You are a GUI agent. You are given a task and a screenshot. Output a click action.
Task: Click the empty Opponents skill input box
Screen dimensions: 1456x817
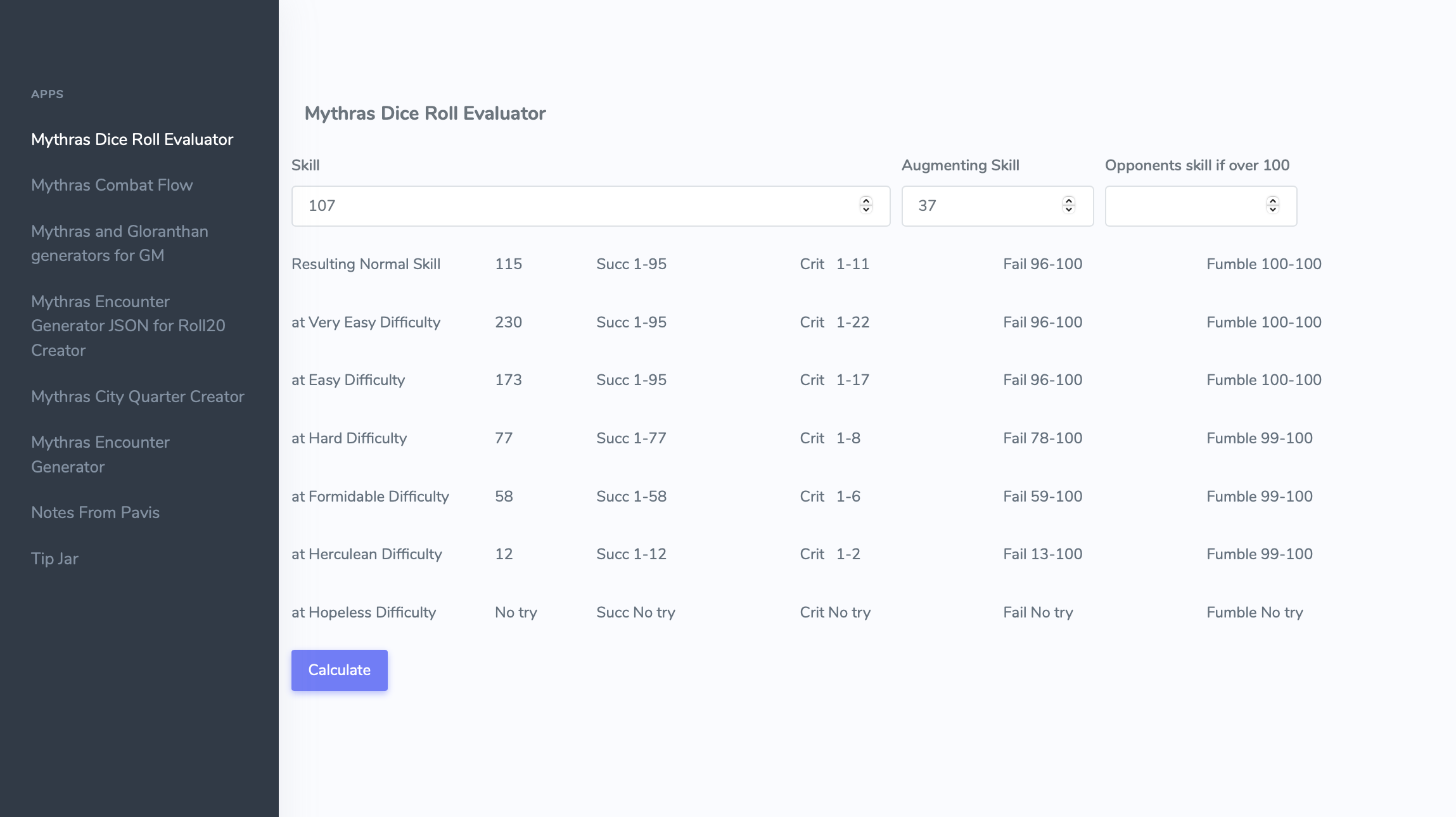click(1185, 206)
